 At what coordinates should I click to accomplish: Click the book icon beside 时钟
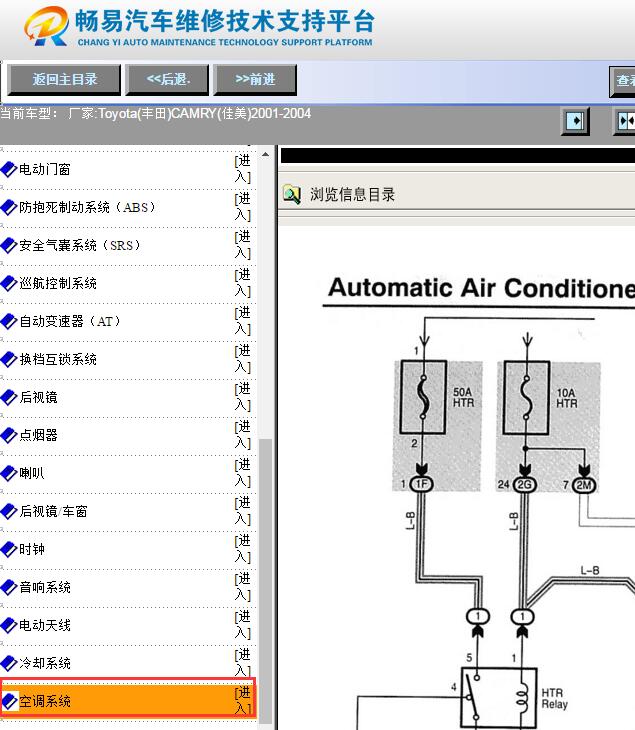click(x=9, y=549)
